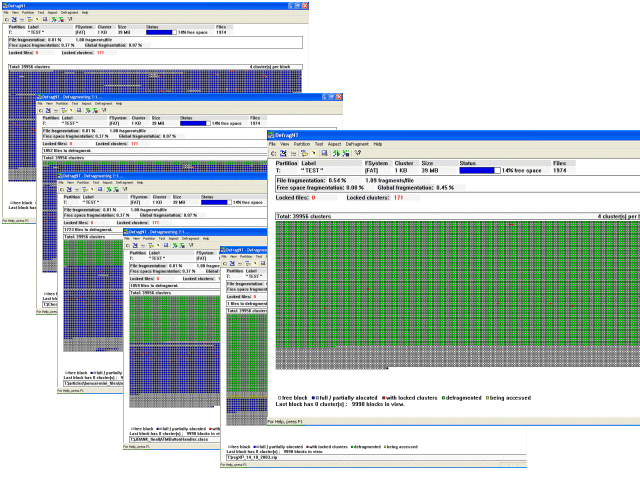
Task: Click '1723 files to defragment.' text
Action: [x=88, y=230]
